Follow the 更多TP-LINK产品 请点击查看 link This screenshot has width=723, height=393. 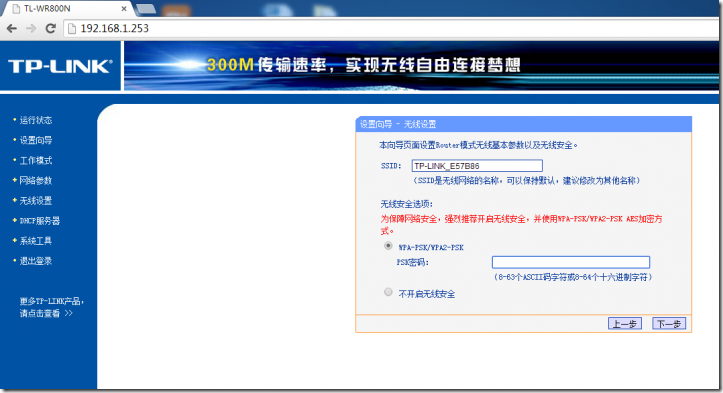[x=51, y=307]
